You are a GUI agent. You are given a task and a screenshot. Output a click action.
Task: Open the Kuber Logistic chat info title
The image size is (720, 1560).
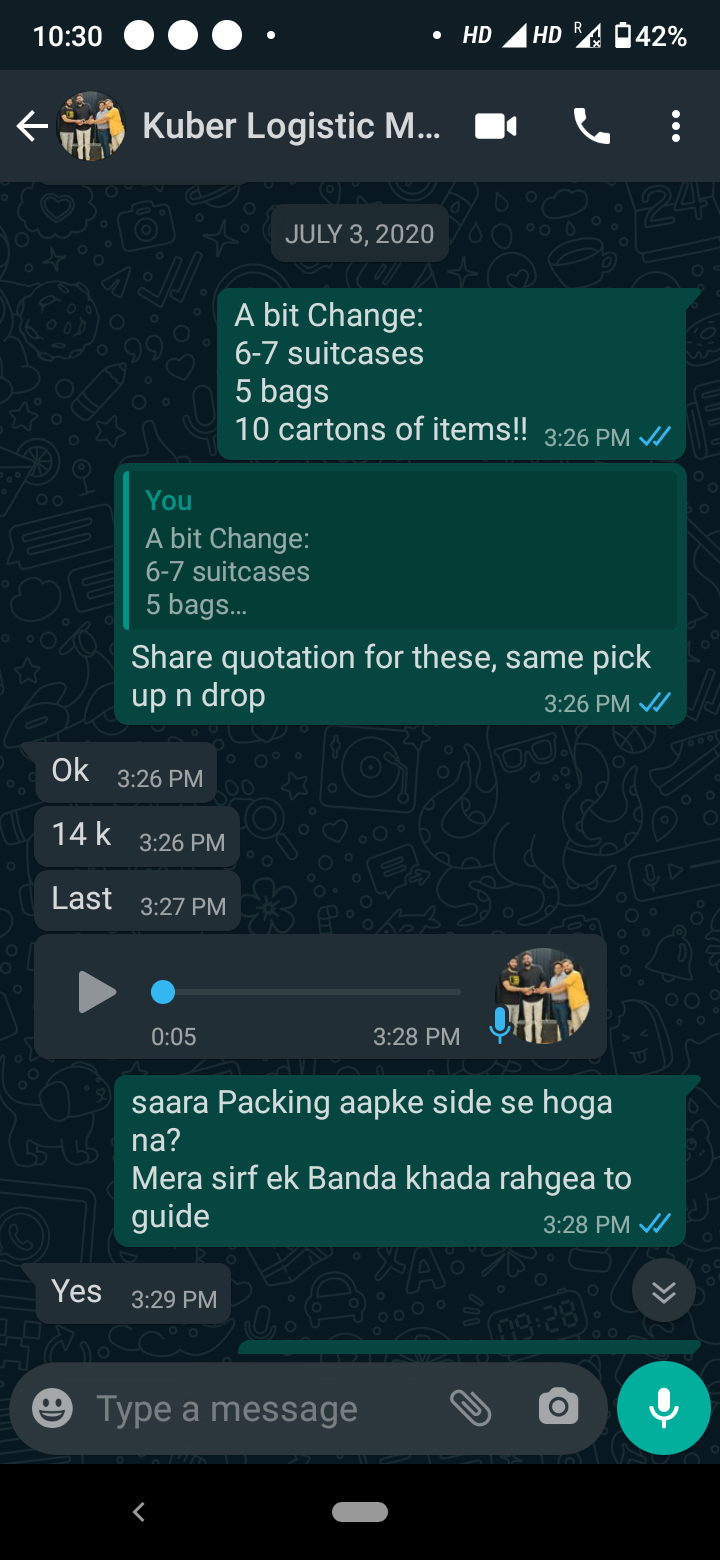[290, 126]
